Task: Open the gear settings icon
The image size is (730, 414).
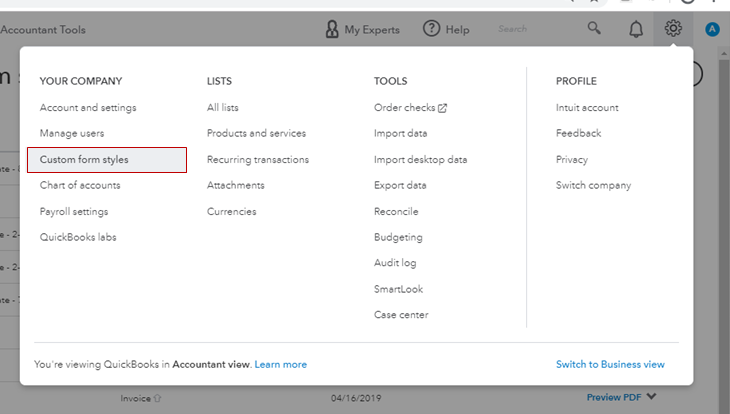Action: (x=673, y=29)
